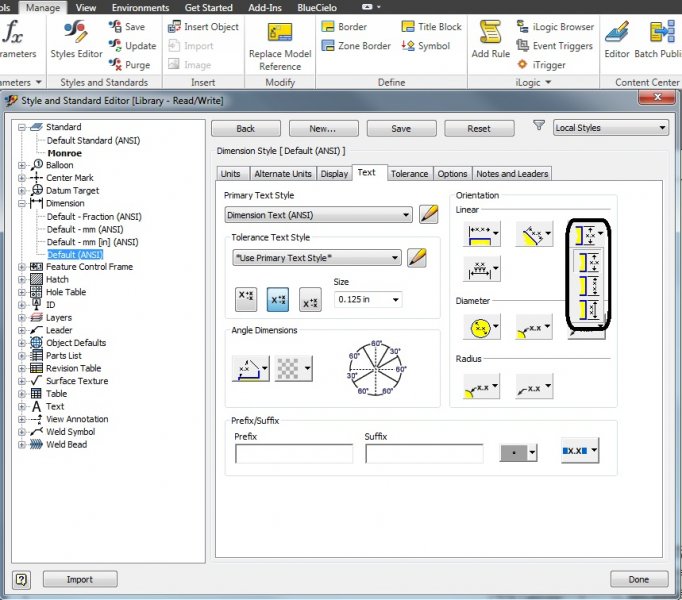Click the Add Rule icon
This screenshot has height=600, width=682.
(490, 36)
